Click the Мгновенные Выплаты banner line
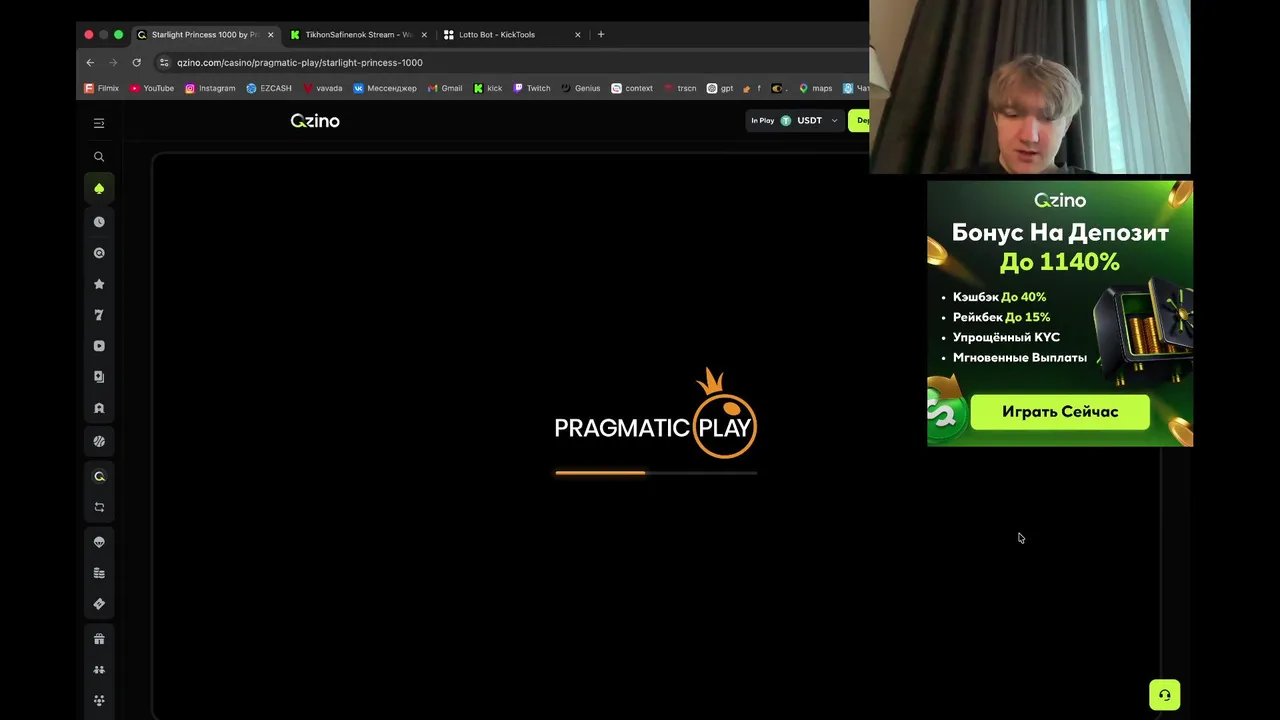This screenshot has height=720, width=1280. (1019, 357)
